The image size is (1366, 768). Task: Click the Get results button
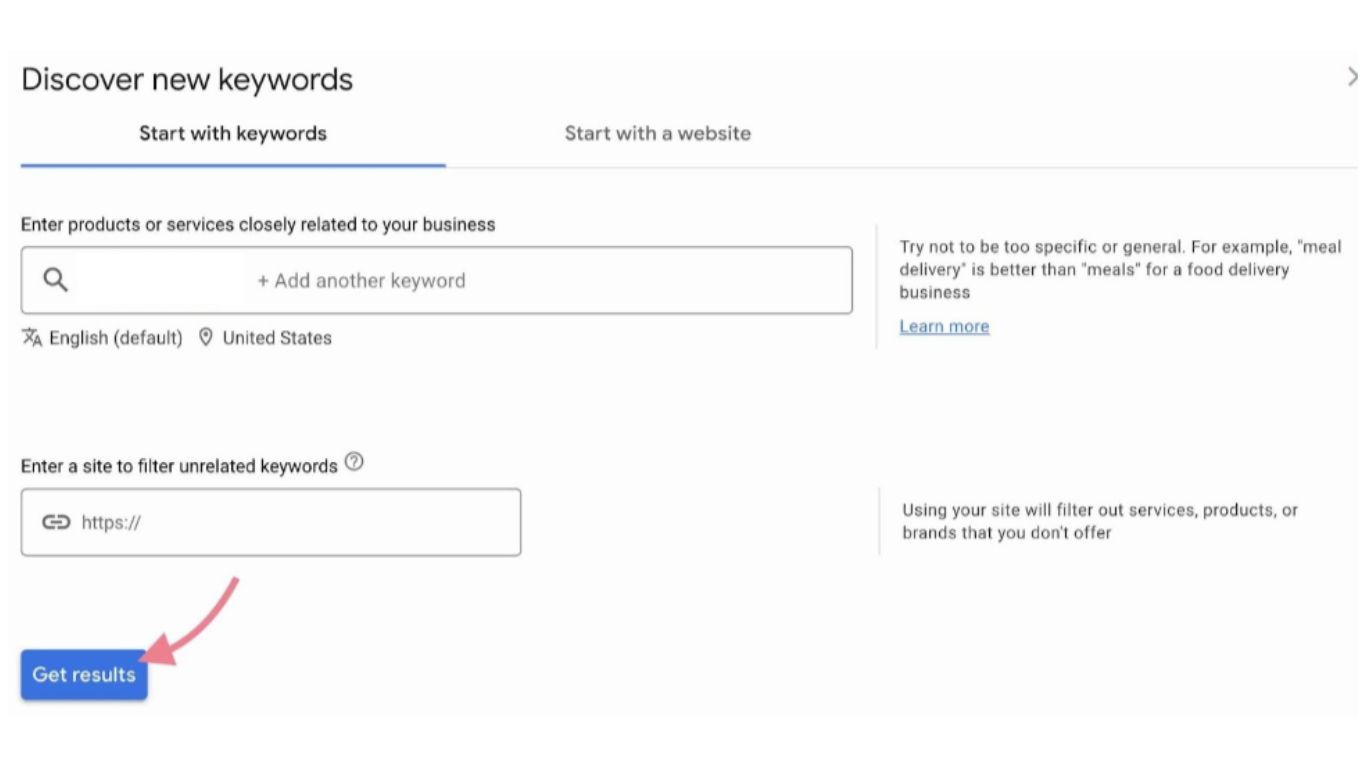click(x=84, y=674)
